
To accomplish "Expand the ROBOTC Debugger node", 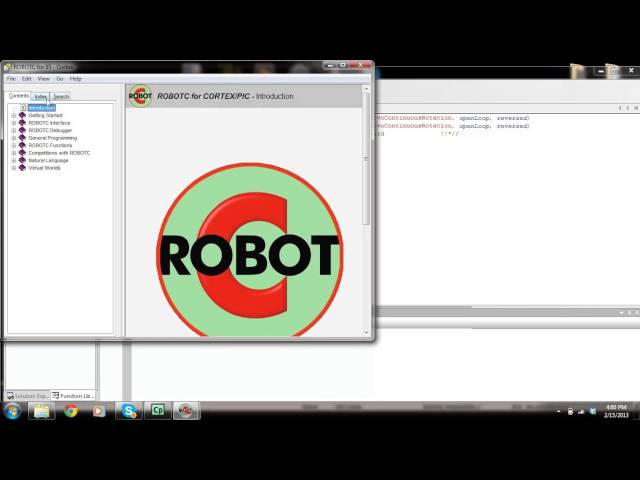I will tap(14, 131).
